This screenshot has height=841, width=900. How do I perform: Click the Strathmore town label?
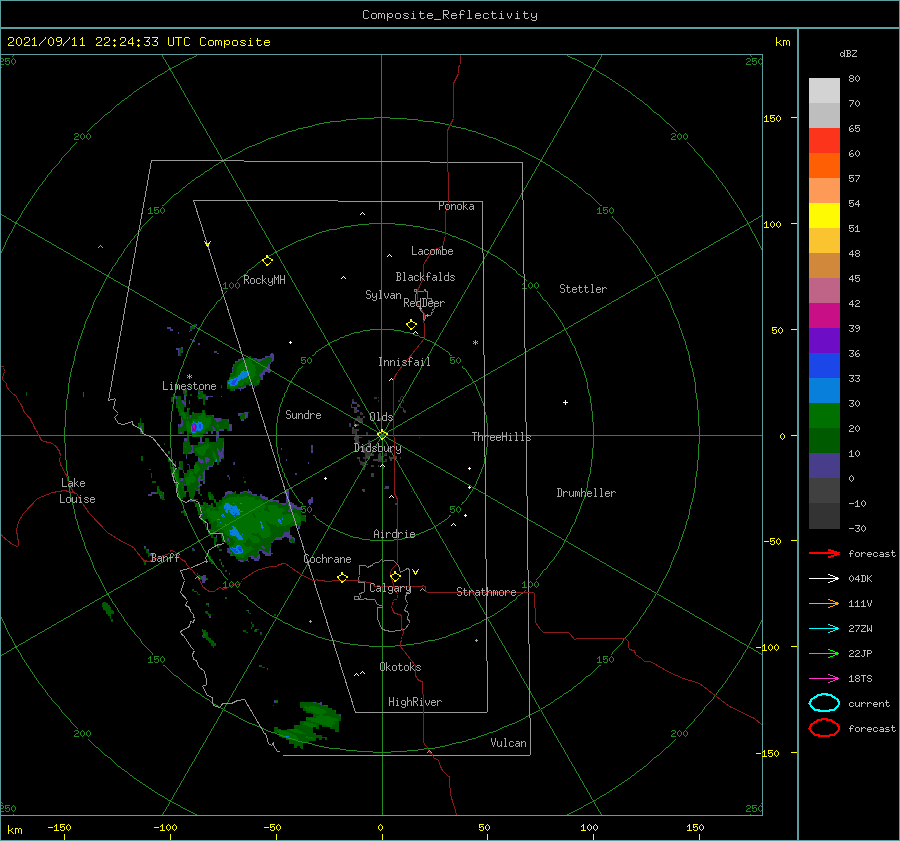(x=486, y=592)
